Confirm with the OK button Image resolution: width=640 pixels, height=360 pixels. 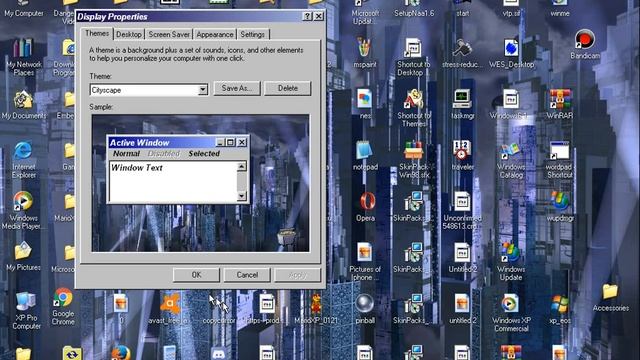point(196,275)
